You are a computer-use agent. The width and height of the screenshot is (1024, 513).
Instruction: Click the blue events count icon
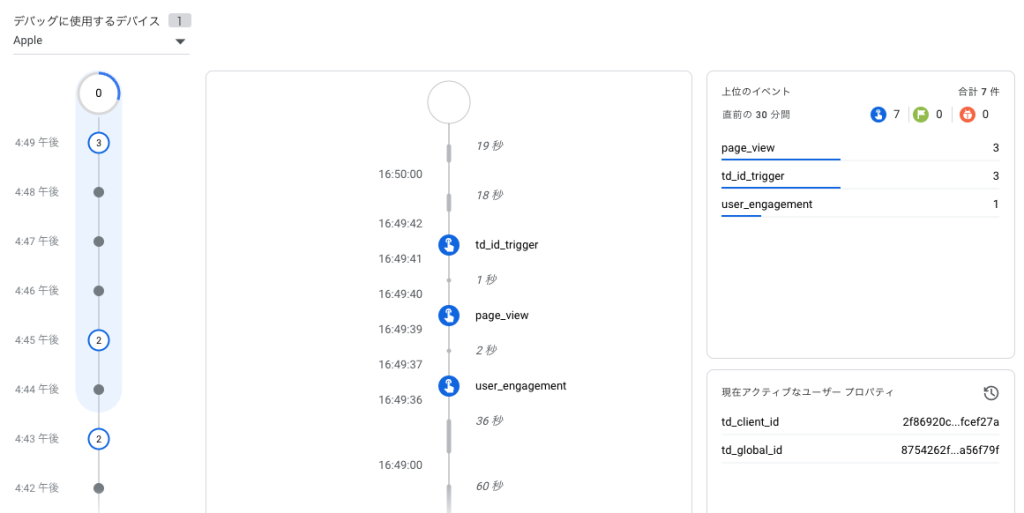point(878,115)
